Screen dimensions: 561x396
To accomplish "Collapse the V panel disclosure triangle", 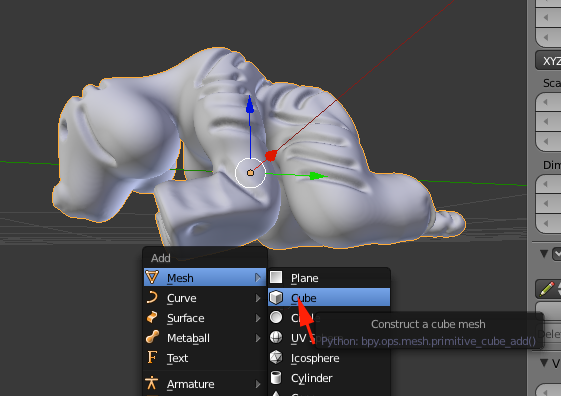I will (x=544, y=363).
